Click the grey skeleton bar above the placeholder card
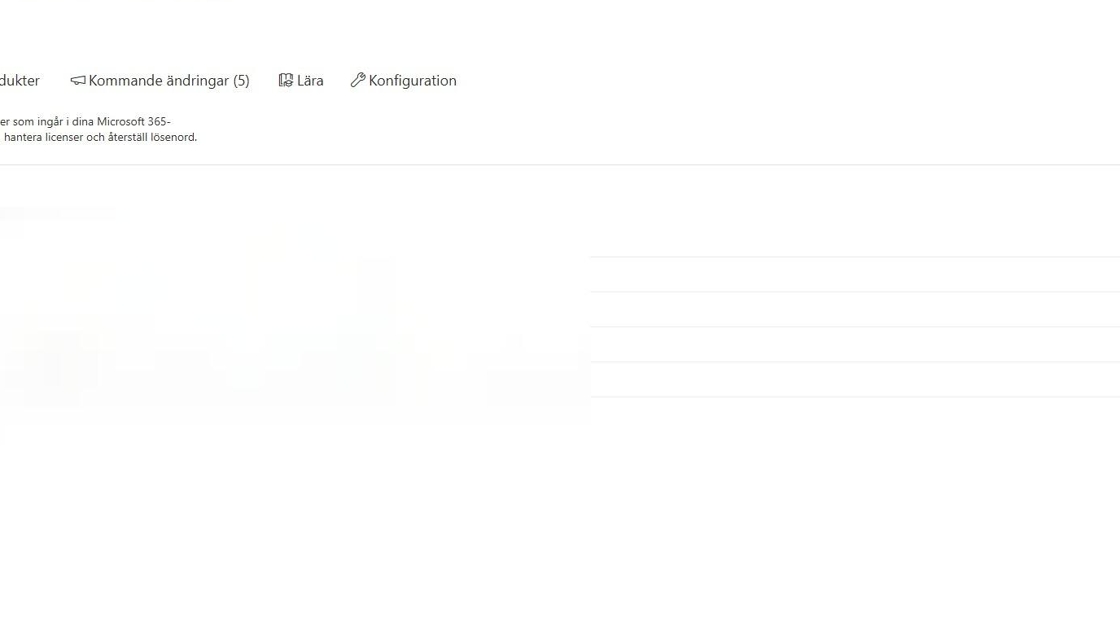This screenshot has width=1120, height=627. coord(56,213)
